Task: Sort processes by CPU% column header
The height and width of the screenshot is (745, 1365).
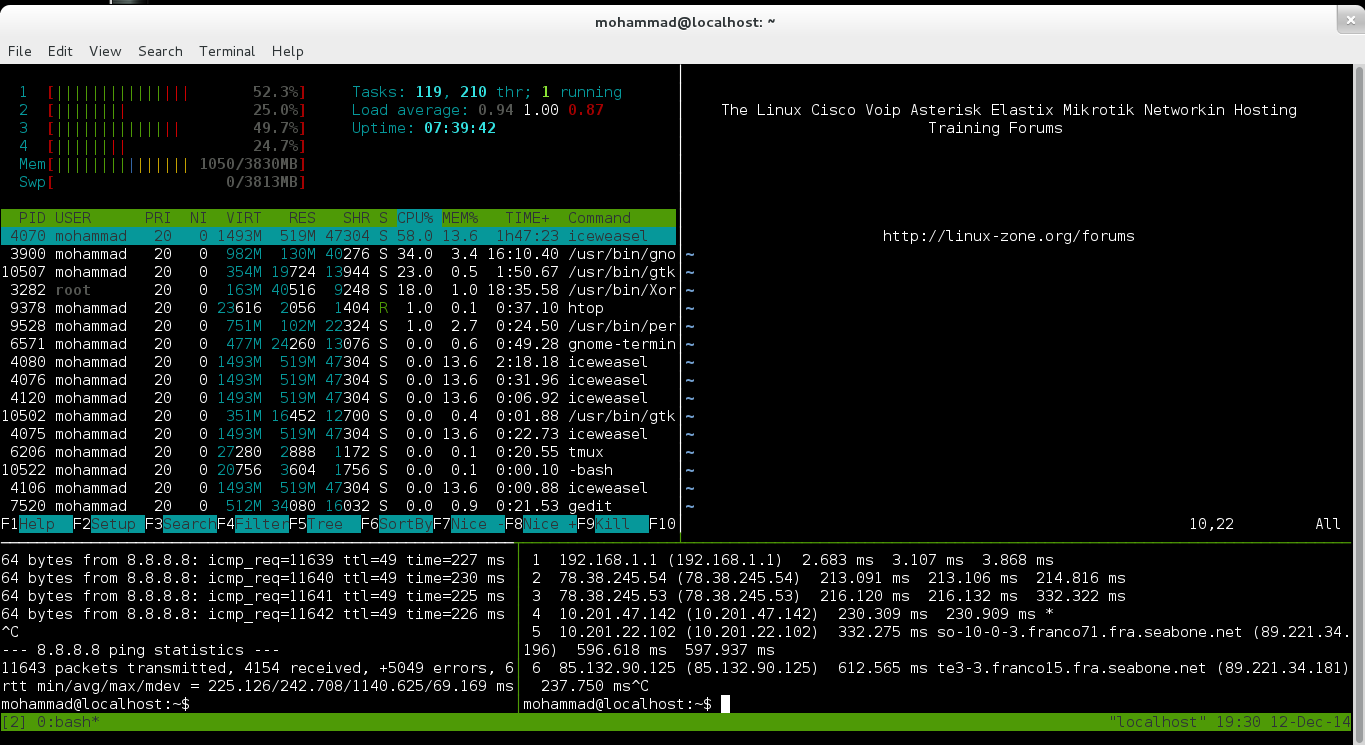Action: 415,218
